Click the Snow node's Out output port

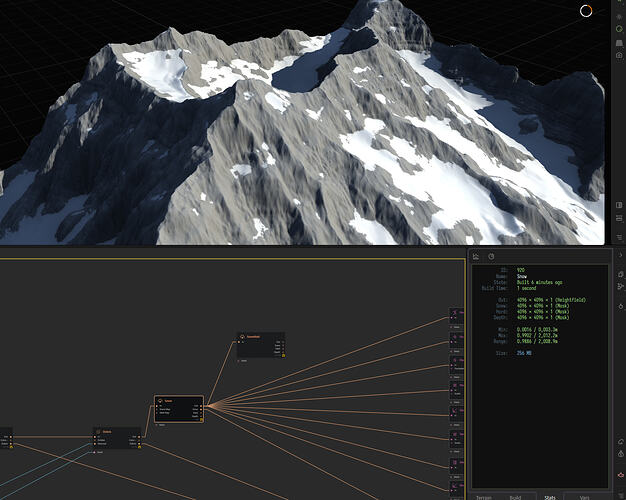pos(201,406)
